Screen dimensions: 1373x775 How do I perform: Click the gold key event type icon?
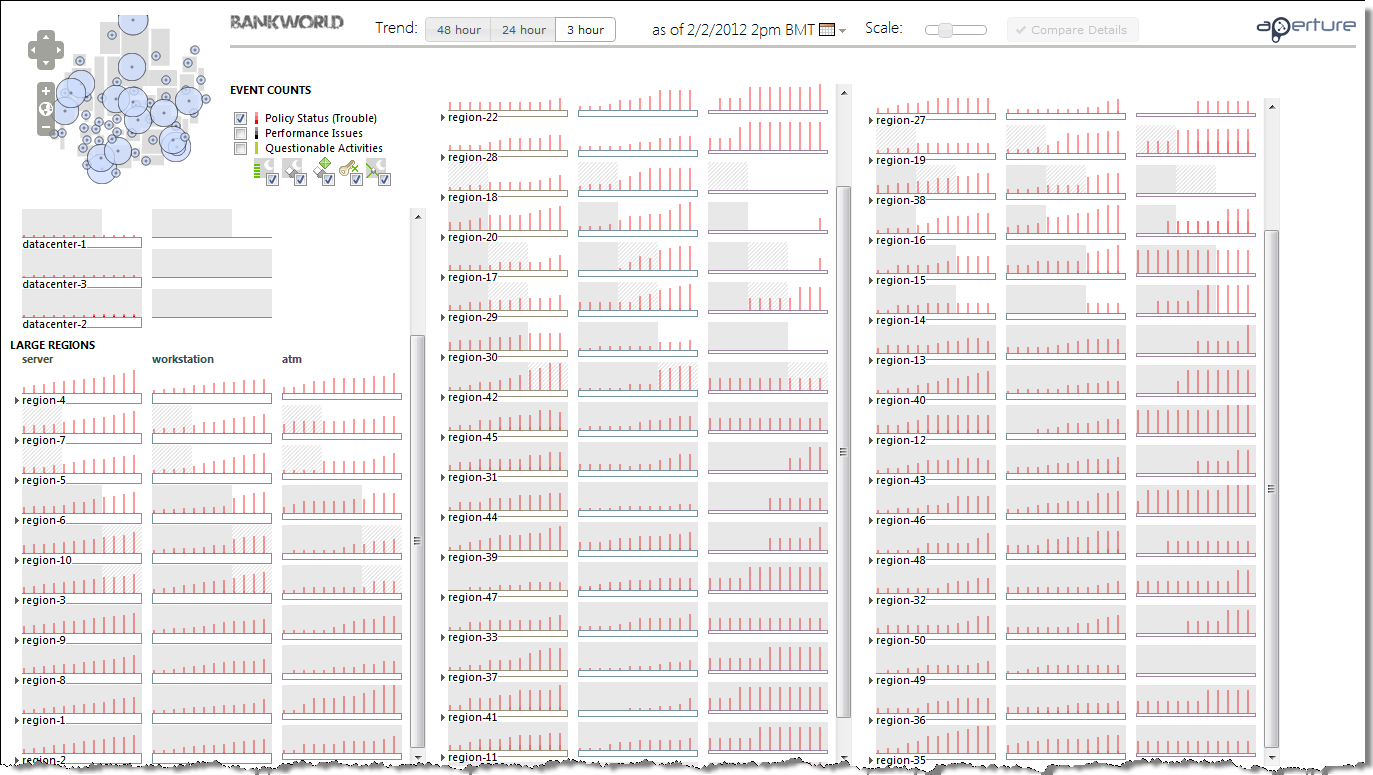click(x=346, y=168)
